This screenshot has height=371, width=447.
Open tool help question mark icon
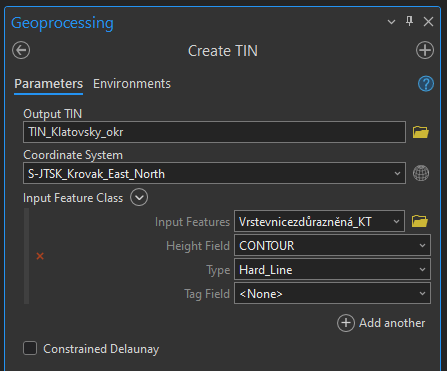pos(426,84)
